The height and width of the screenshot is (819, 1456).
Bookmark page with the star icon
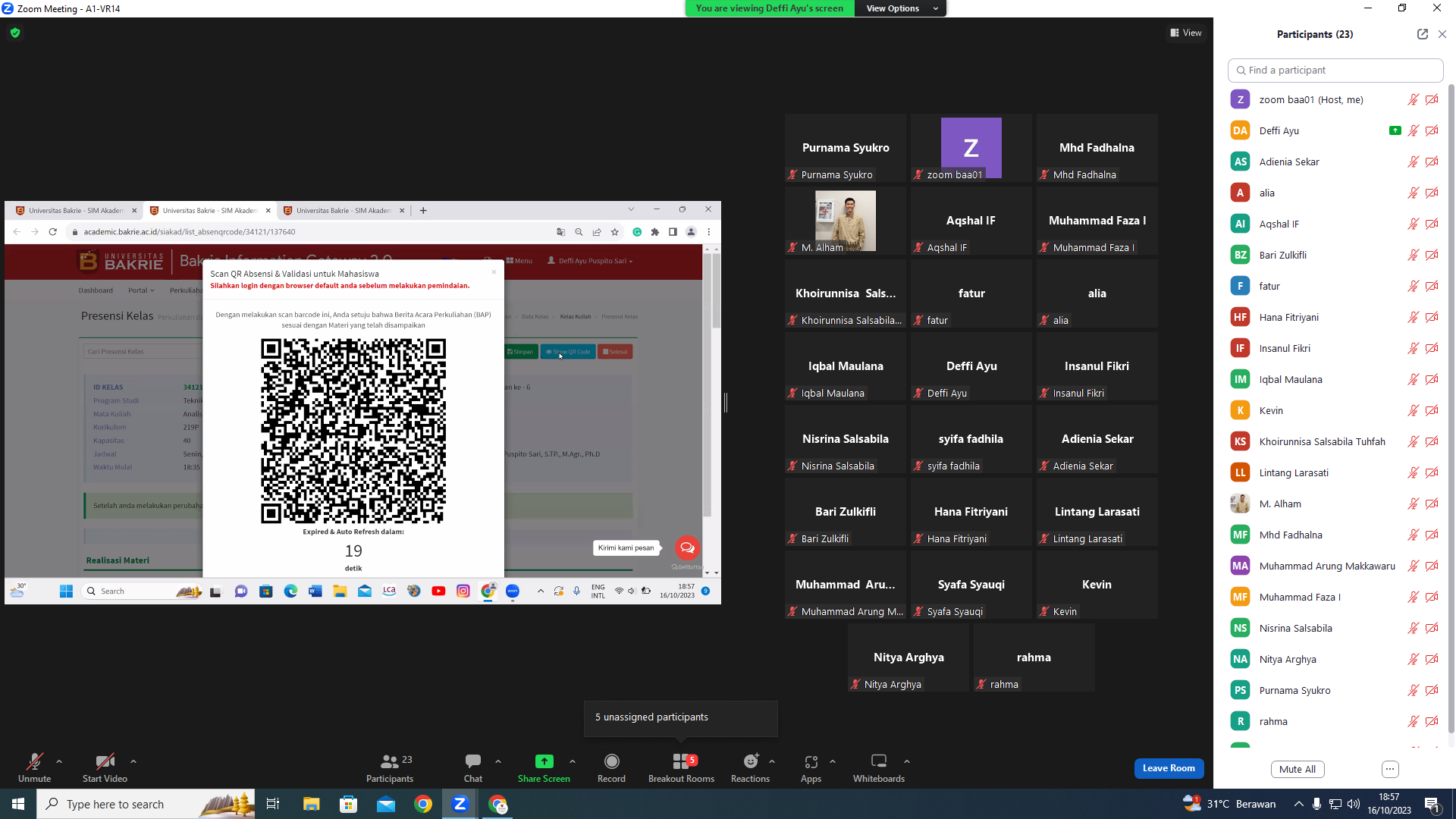tap(615, 232)
